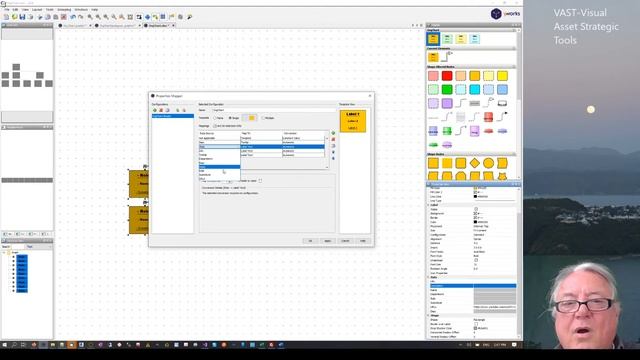The width and height of the screenshot is (640, 360).
Task: Select the light blue OrgChart palette node
Action: tap(474, 39)
